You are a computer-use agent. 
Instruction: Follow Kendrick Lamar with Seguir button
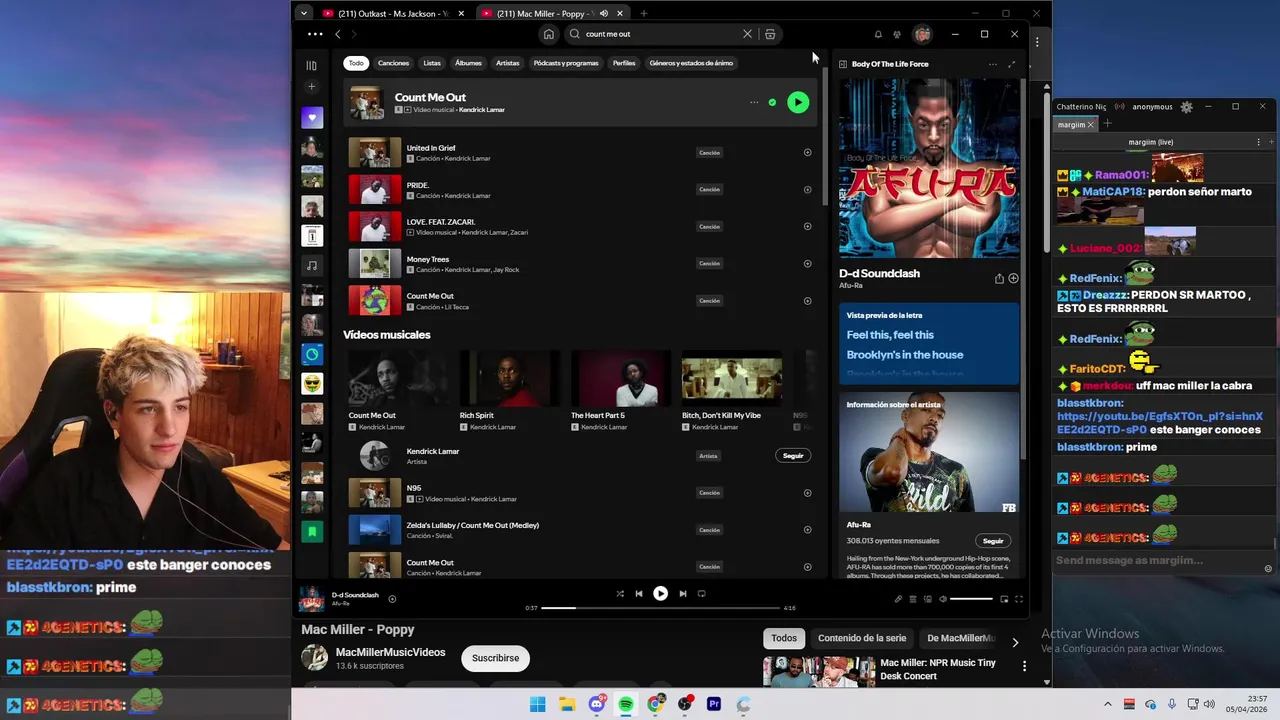click(793, 456)
